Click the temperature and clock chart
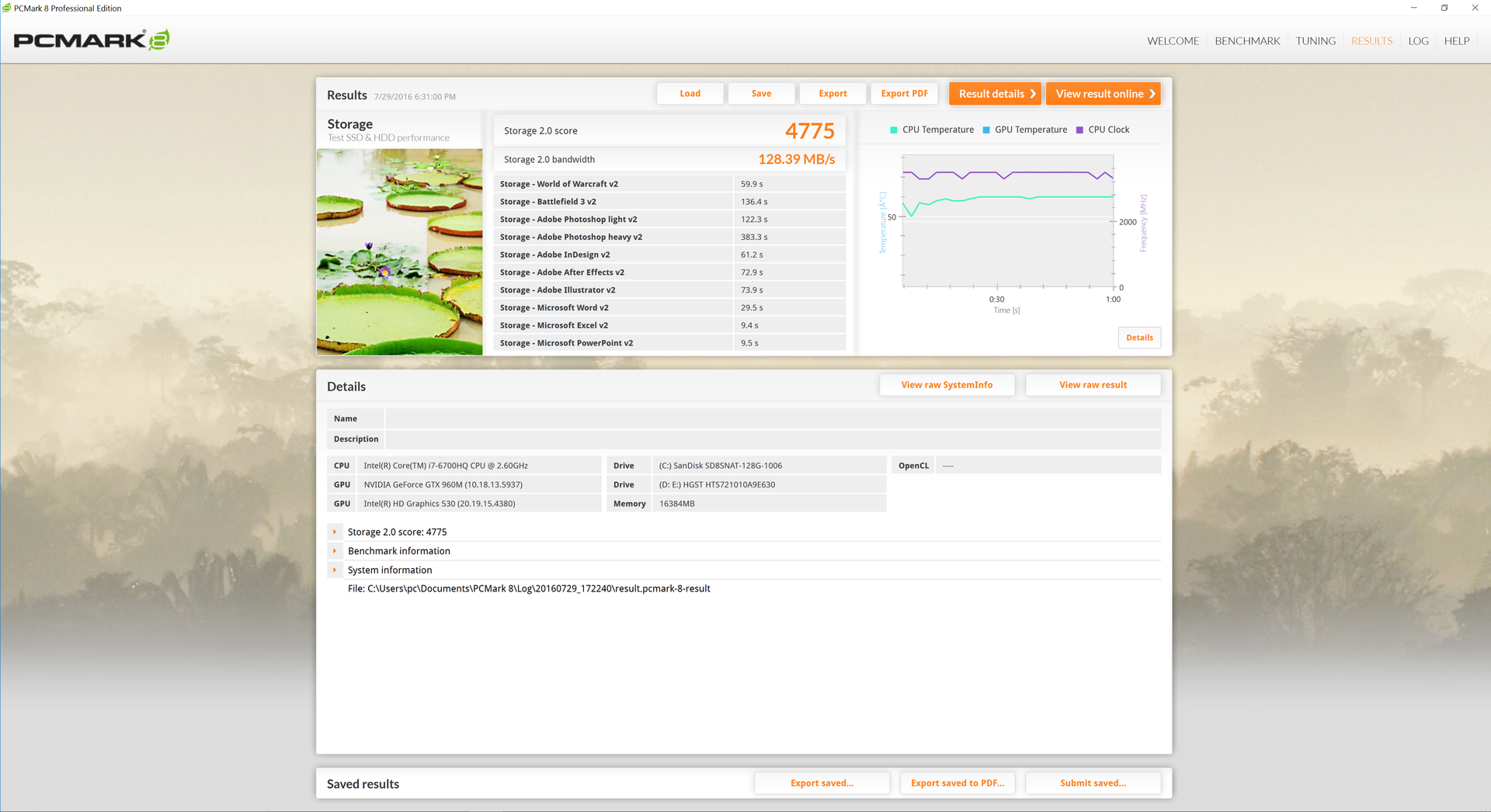Image resolution: width=1491 pixels, height=812 pixels. (x=1008, y=221)
